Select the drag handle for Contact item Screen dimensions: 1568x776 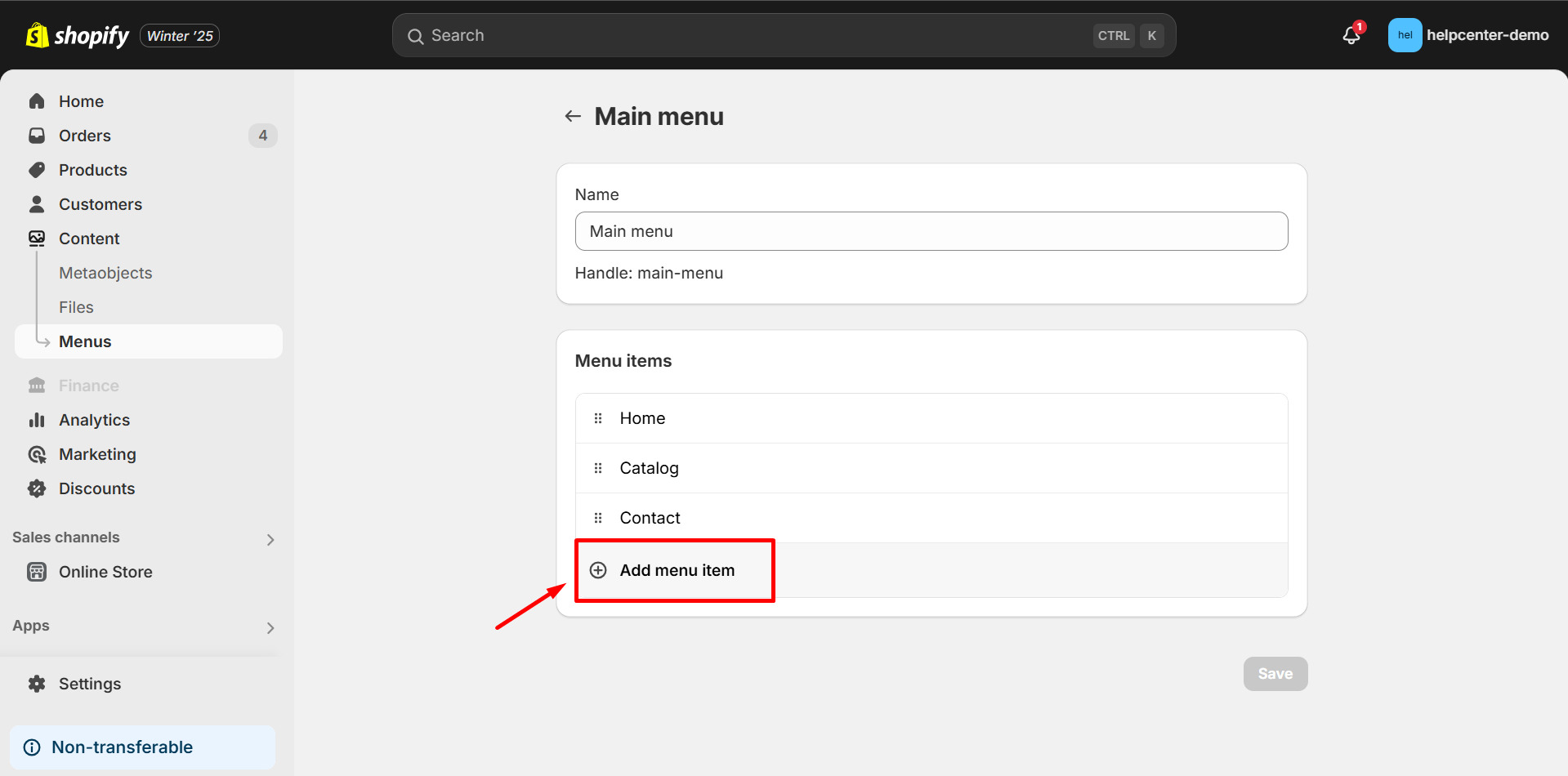[x=598, y=517]
